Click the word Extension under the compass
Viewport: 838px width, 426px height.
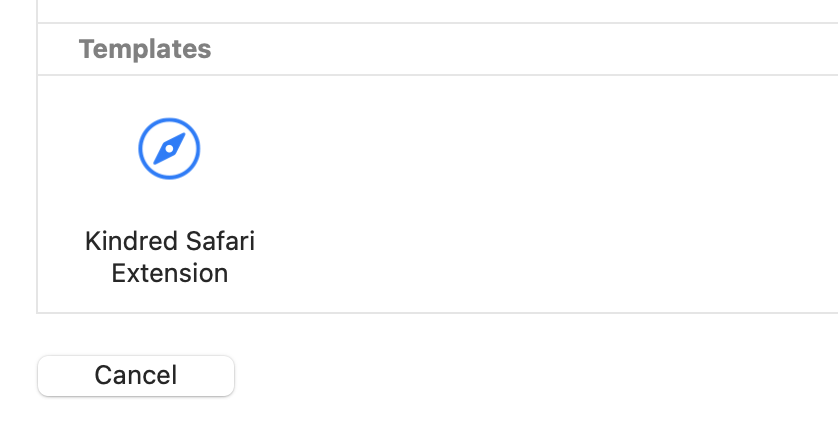170,273
